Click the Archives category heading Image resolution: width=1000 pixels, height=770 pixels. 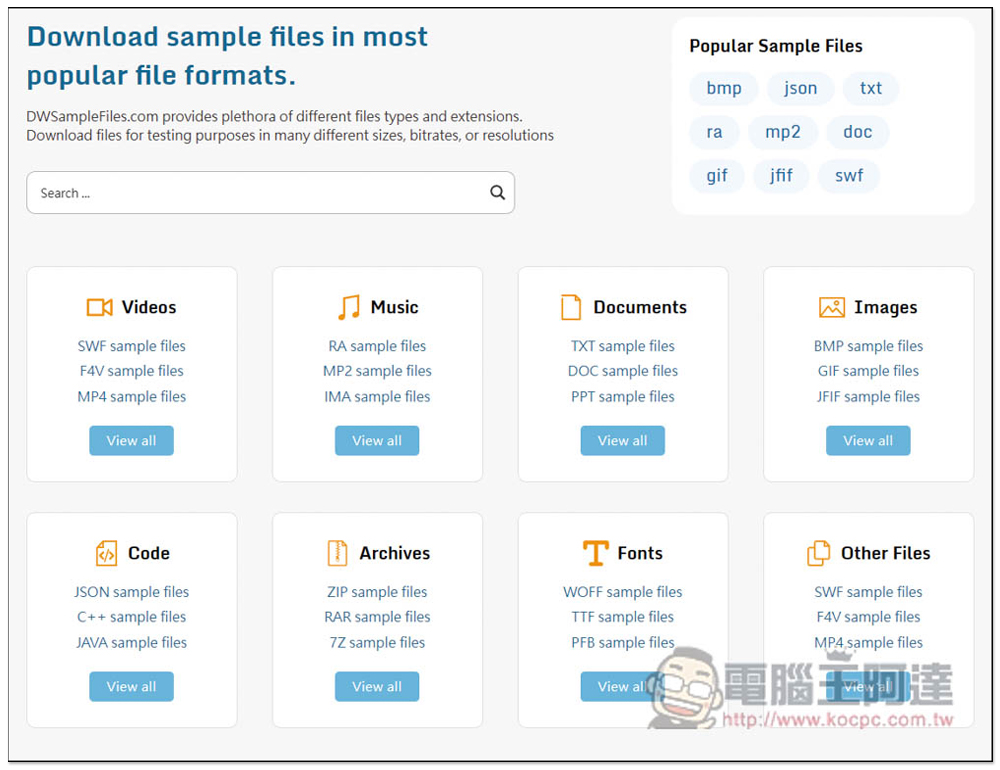click(x=394, y=553)
